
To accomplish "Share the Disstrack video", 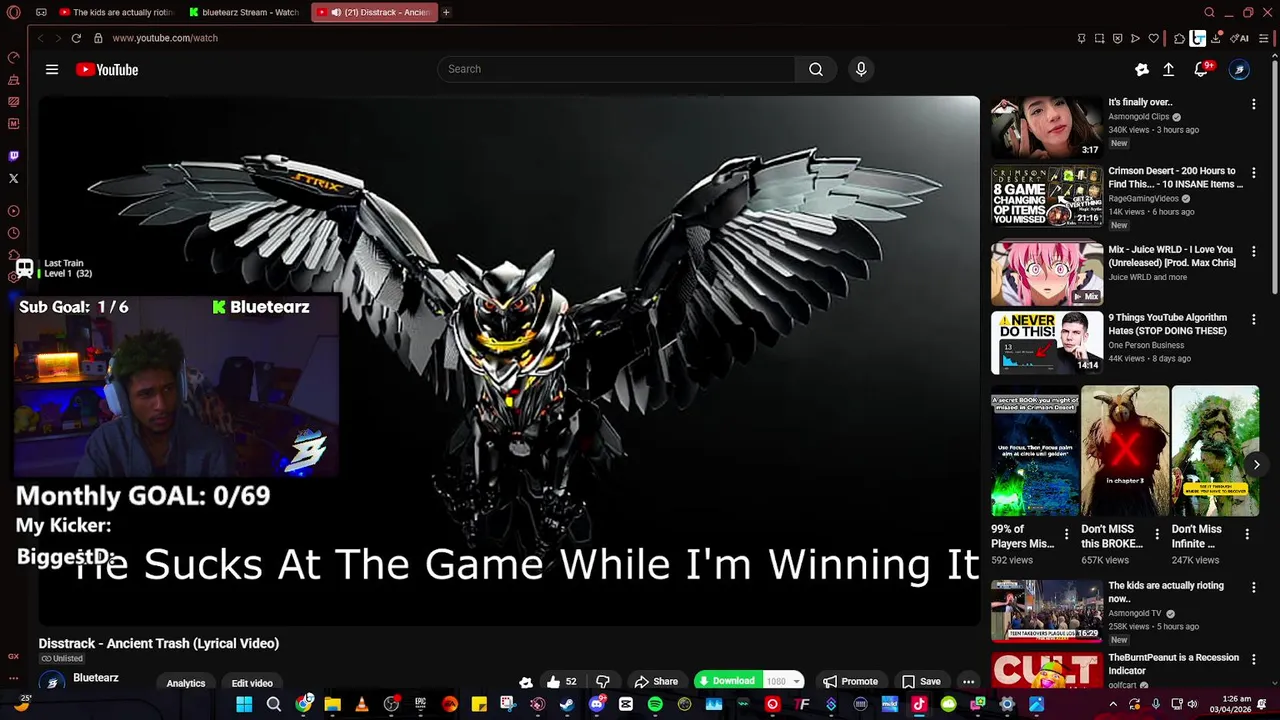I will tap(656, 681).
